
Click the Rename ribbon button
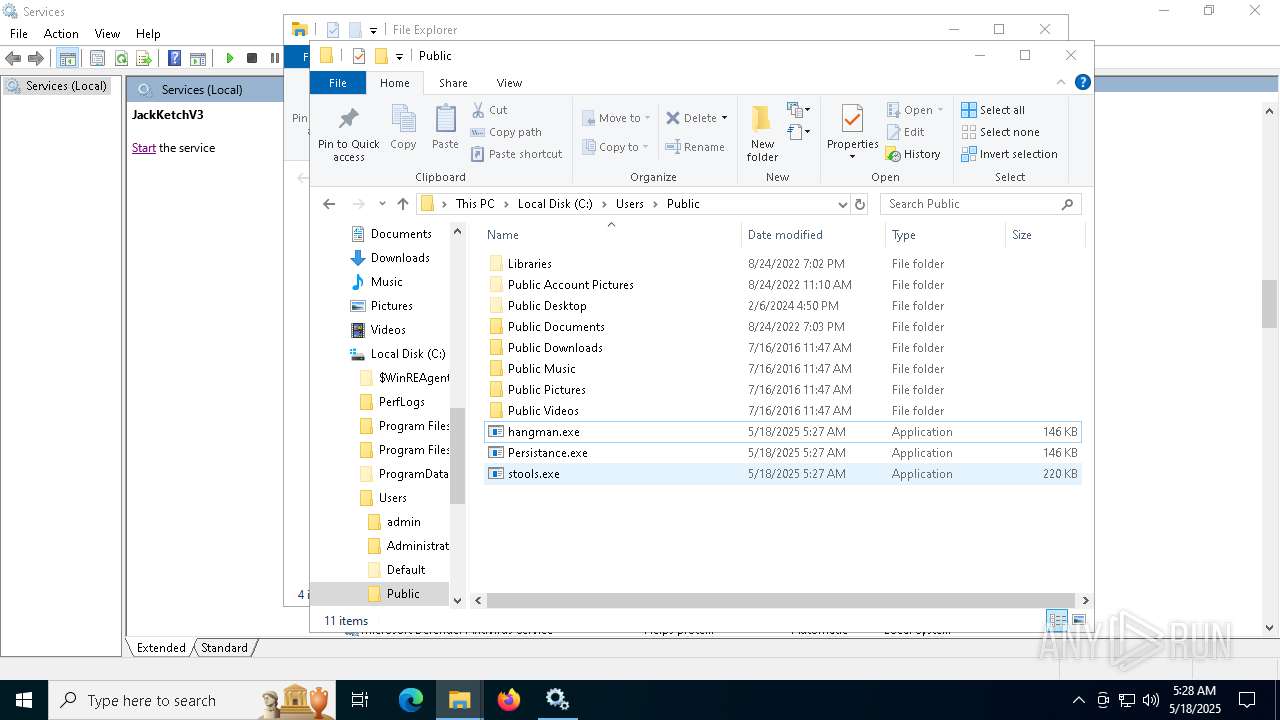click(x=696, y=147)
